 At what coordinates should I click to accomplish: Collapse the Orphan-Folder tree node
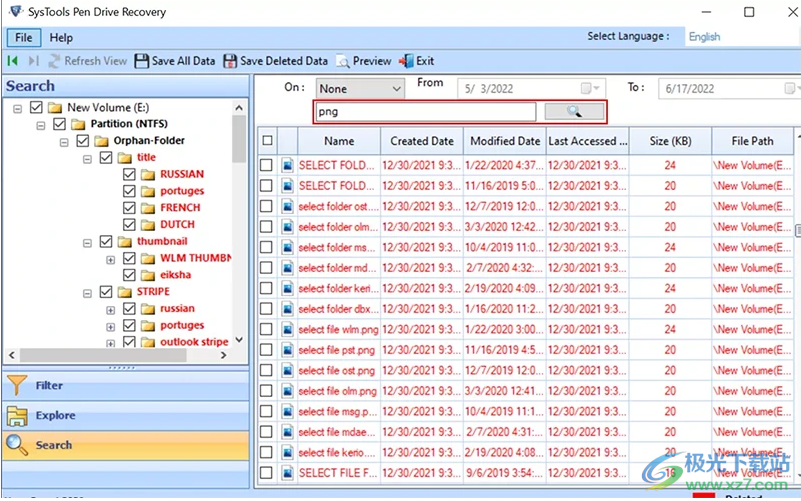(65, 141)
